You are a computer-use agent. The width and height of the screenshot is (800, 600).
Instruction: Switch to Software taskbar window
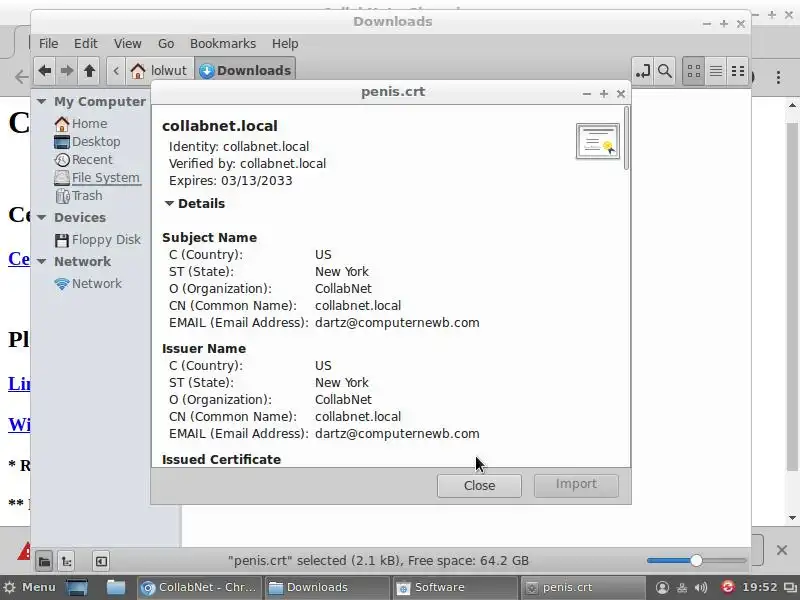[x=454, y=587]
